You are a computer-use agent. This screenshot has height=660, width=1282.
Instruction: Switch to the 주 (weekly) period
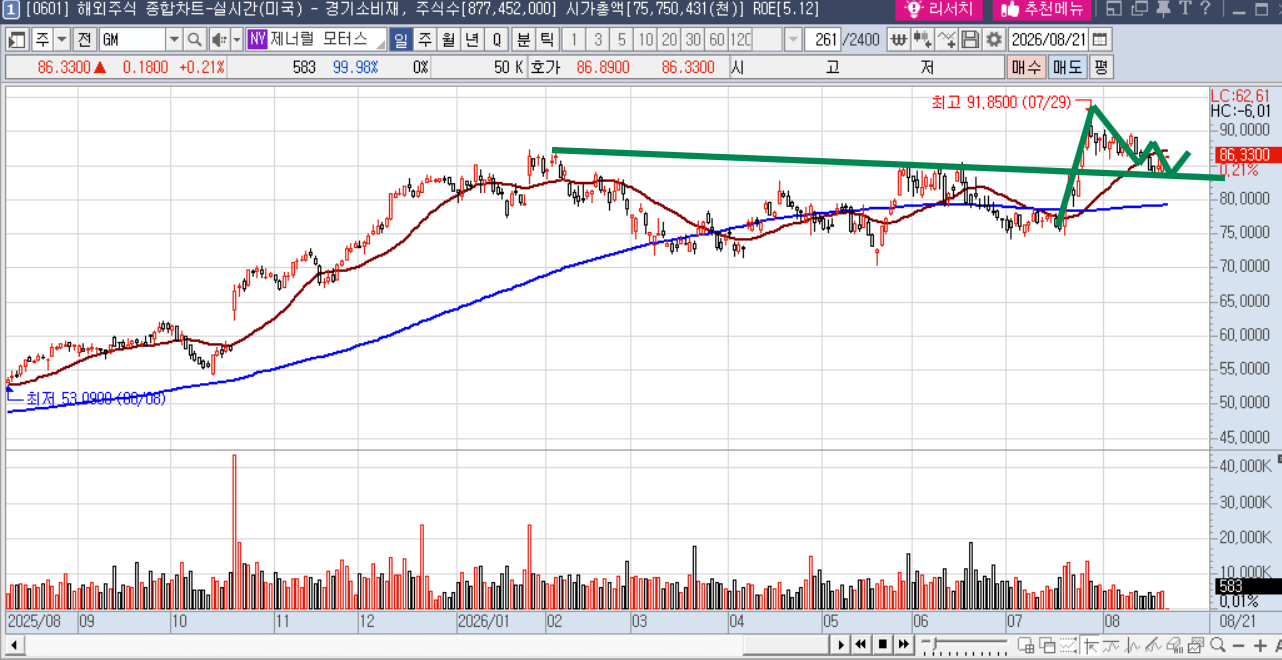(x=425, y=40)
